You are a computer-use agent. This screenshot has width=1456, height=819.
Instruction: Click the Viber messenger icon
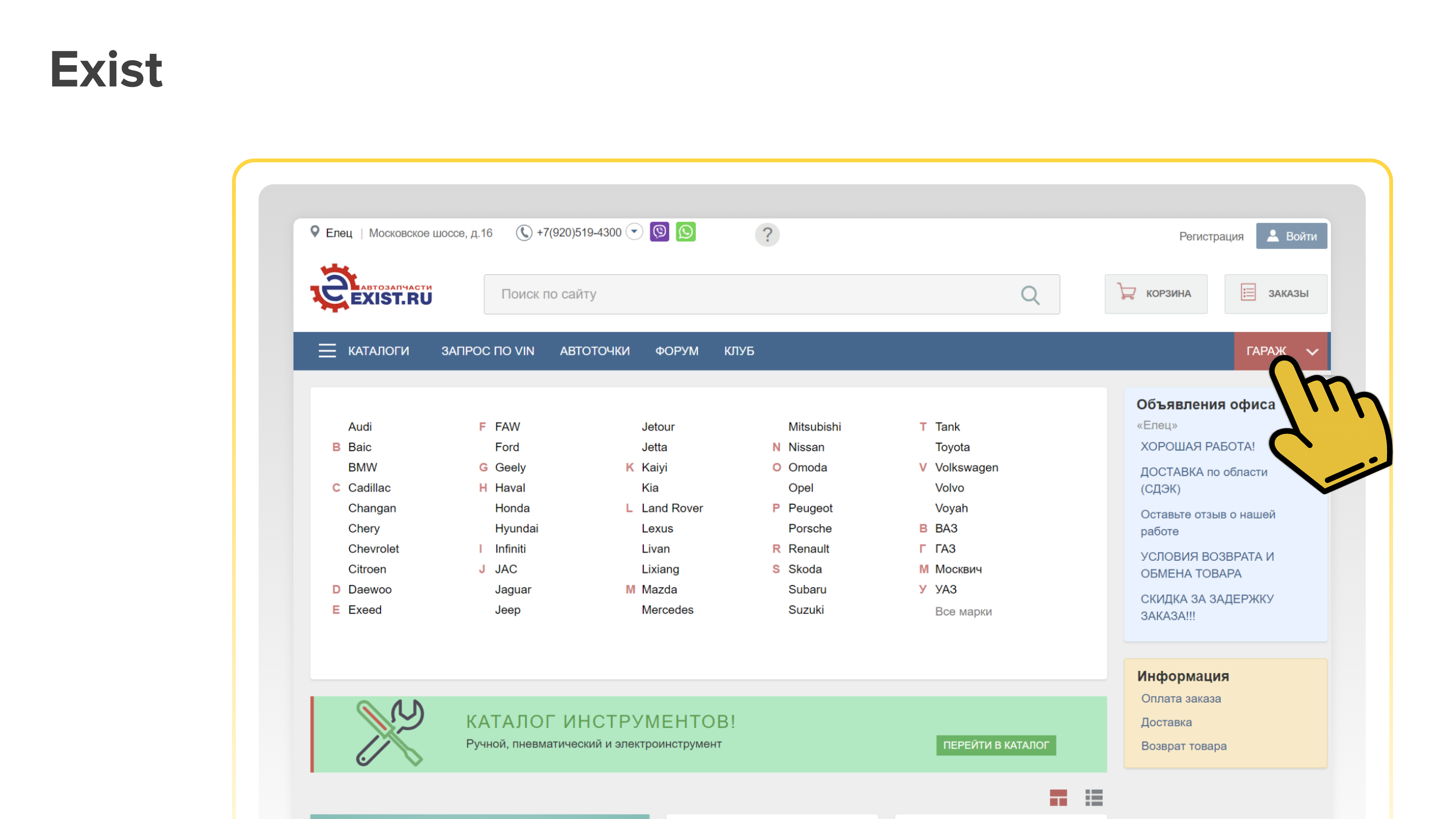pyautogui.click(x=659, y=232)
